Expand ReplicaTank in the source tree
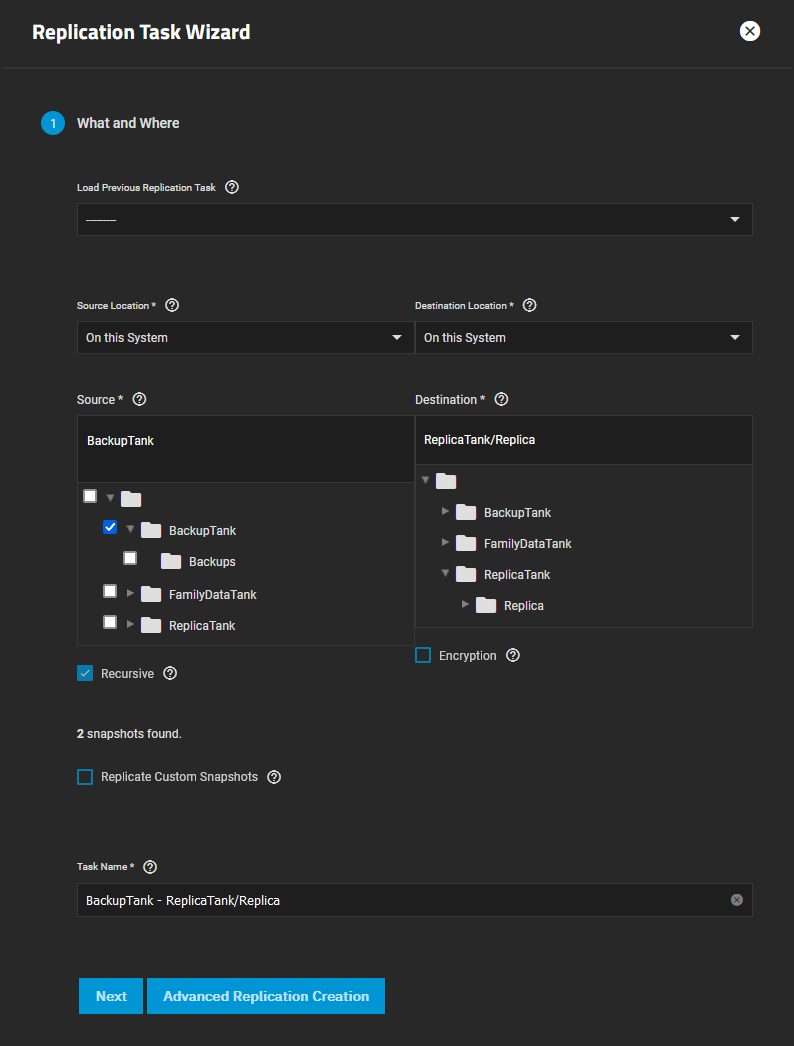 pyautogui.click(x=130, y=624)
